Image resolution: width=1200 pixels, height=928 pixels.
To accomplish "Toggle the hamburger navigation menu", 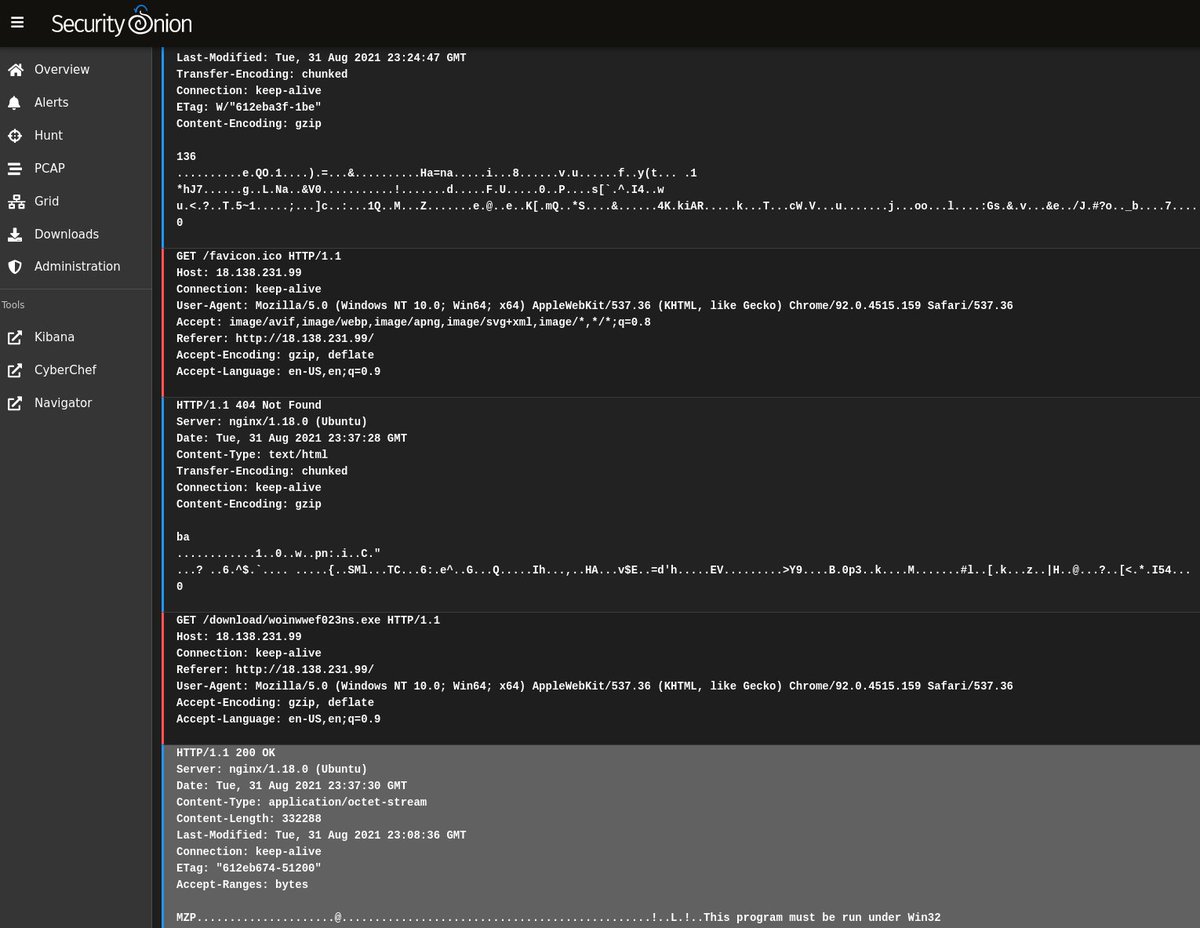I will pos(17,22).
